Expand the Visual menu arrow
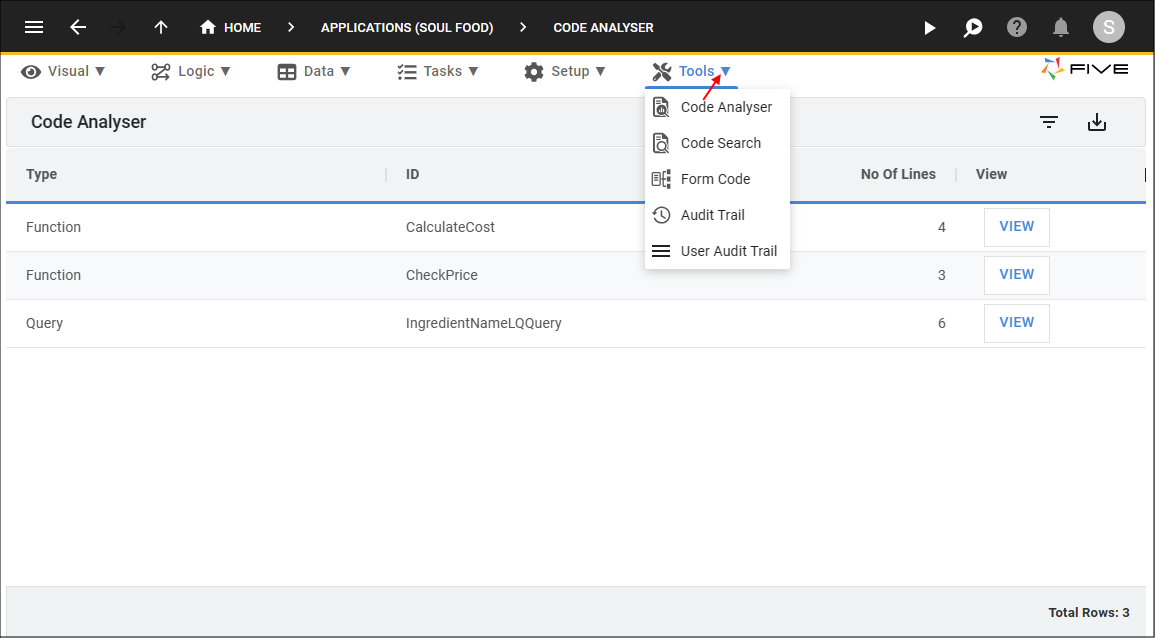1155x638 pixels. tap(100, 71)
